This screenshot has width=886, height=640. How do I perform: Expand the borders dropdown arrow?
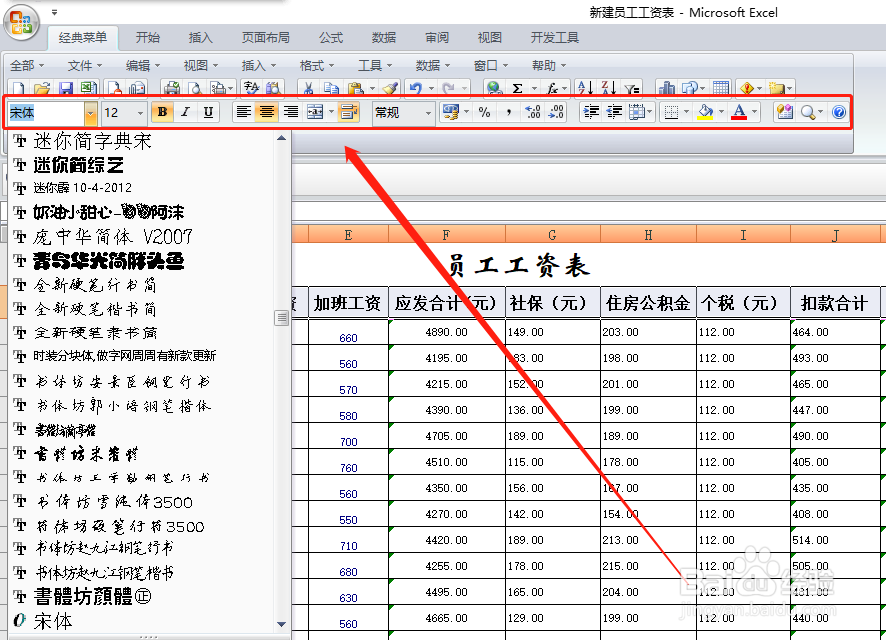686,112
